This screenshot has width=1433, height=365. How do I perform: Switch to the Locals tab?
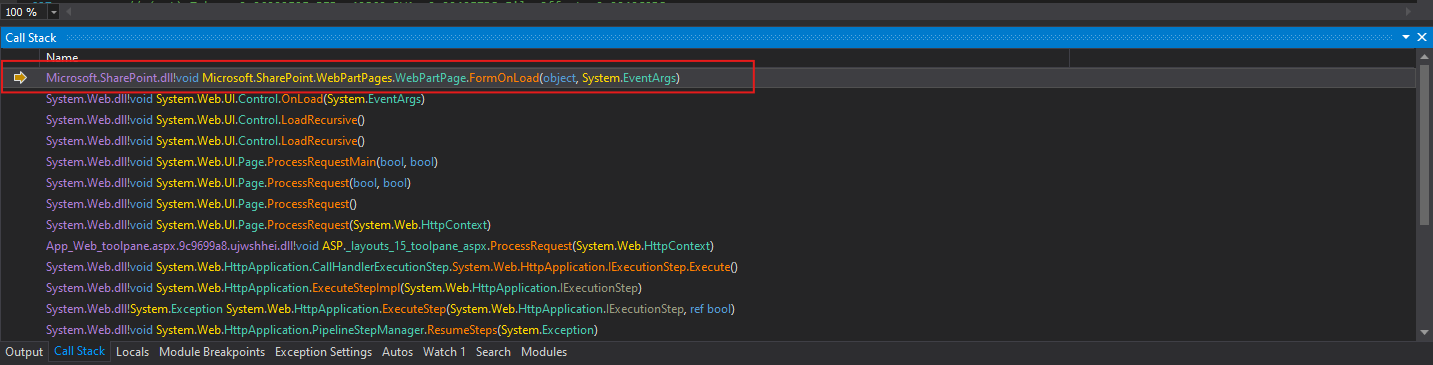click(132, 352)
